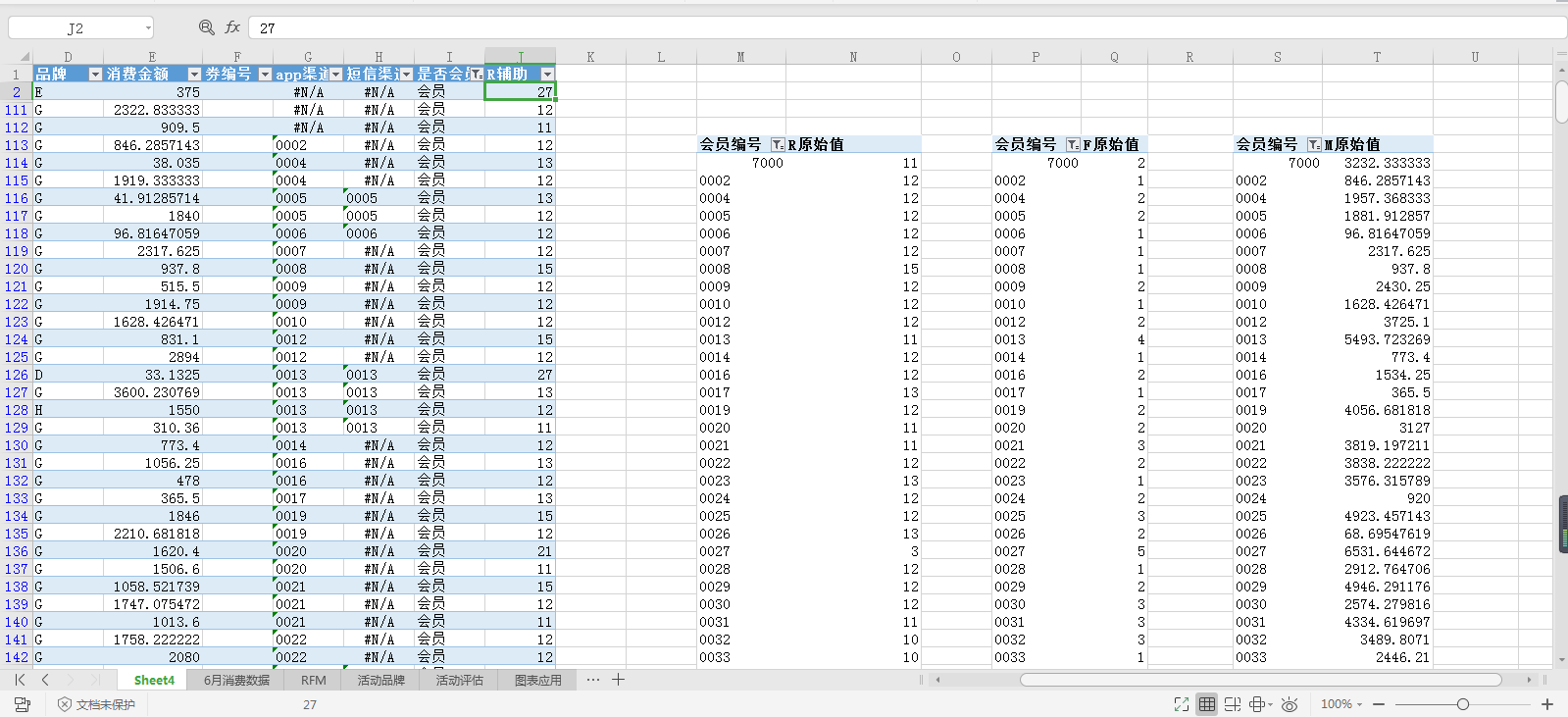The width and height of the screenshot is (1568, 717).
Task: Open the 活动评估 sheet tab
Action: [459, 680]
